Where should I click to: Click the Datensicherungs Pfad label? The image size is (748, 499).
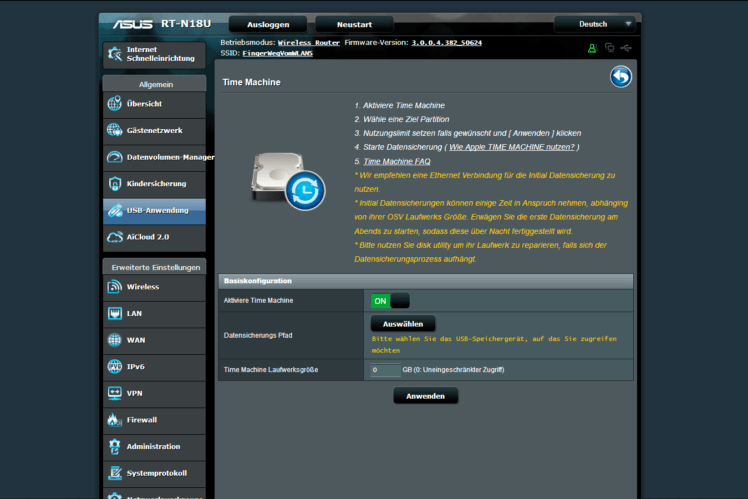[x=258, y=335]
